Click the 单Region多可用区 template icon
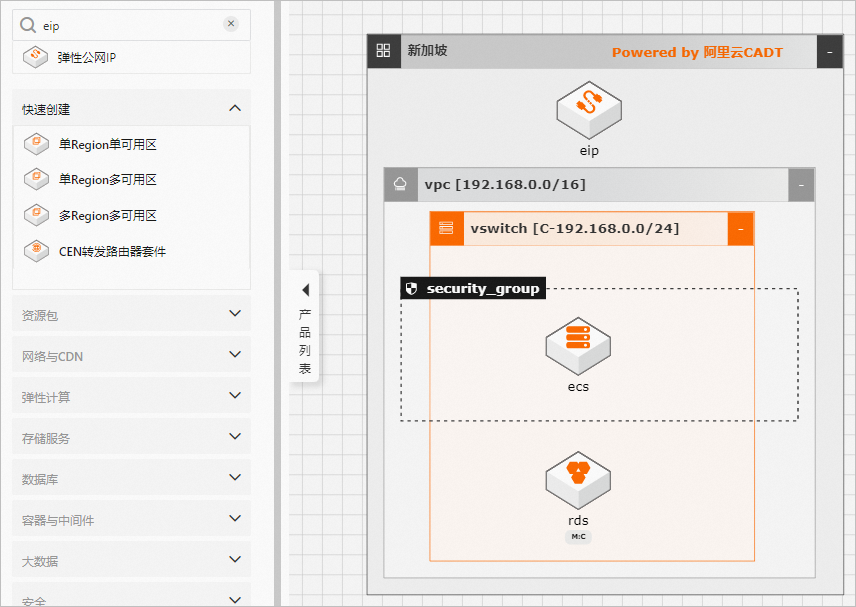The image size is (856, 607). point(37,179)
